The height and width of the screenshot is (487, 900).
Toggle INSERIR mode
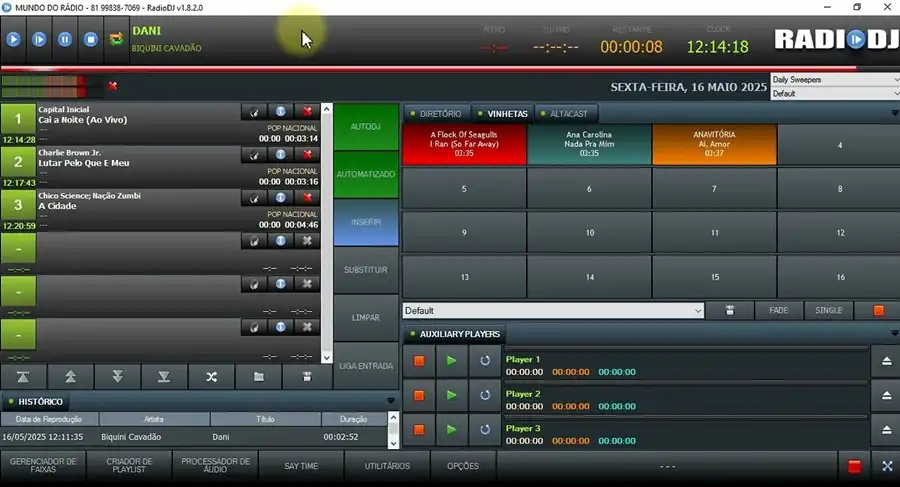pyautogui.click(x=366, y=222)
